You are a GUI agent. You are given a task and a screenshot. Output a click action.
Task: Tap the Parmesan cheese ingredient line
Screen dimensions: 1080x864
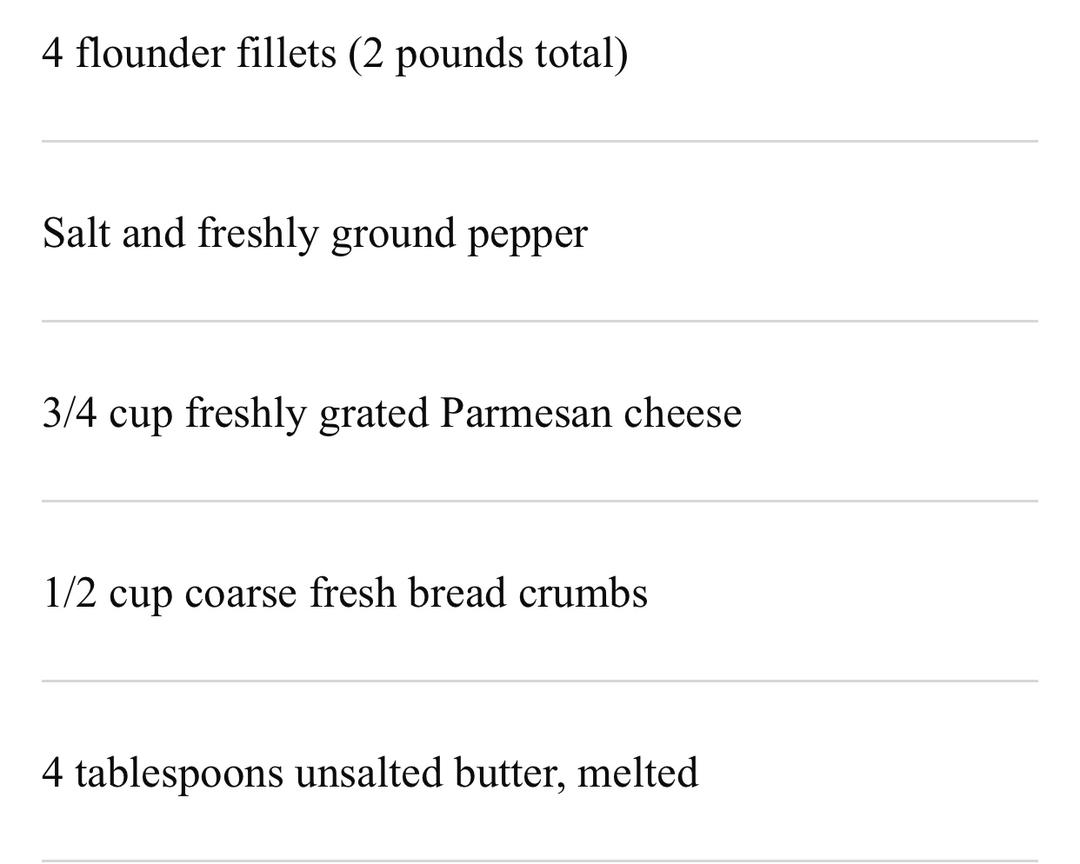(391, 413)
